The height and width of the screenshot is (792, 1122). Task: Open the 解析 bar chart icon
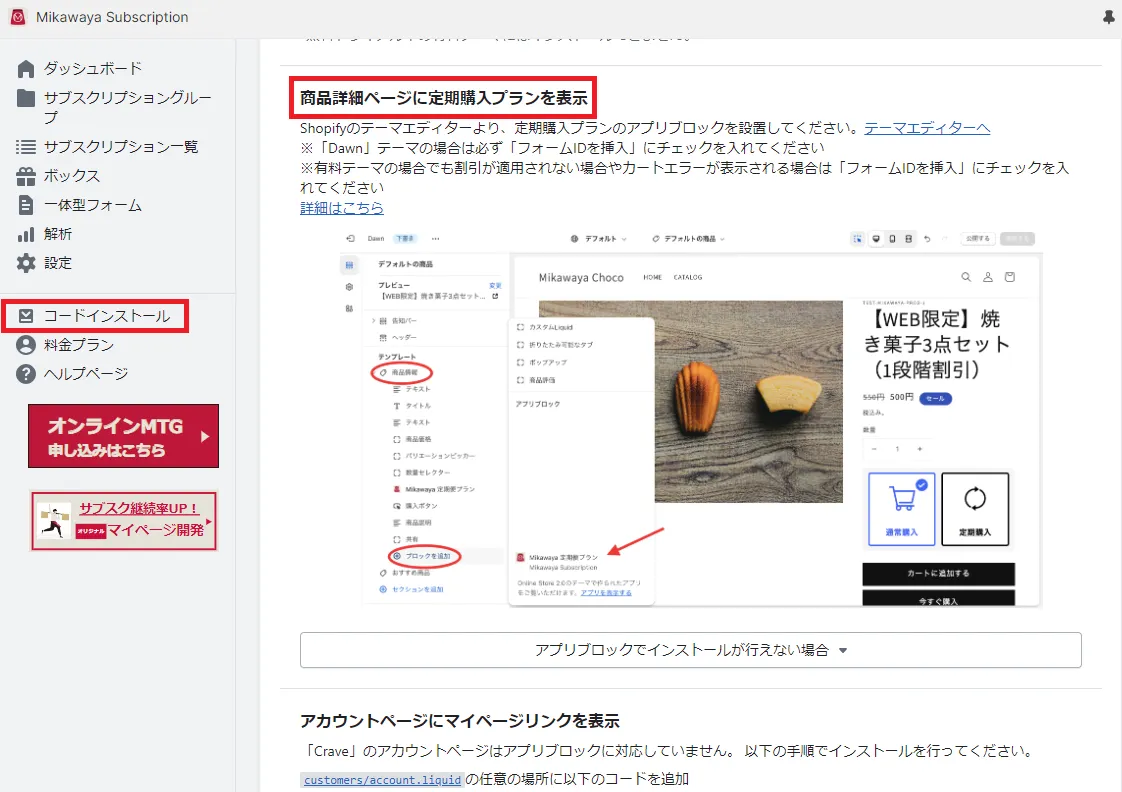tap(26, 234)
